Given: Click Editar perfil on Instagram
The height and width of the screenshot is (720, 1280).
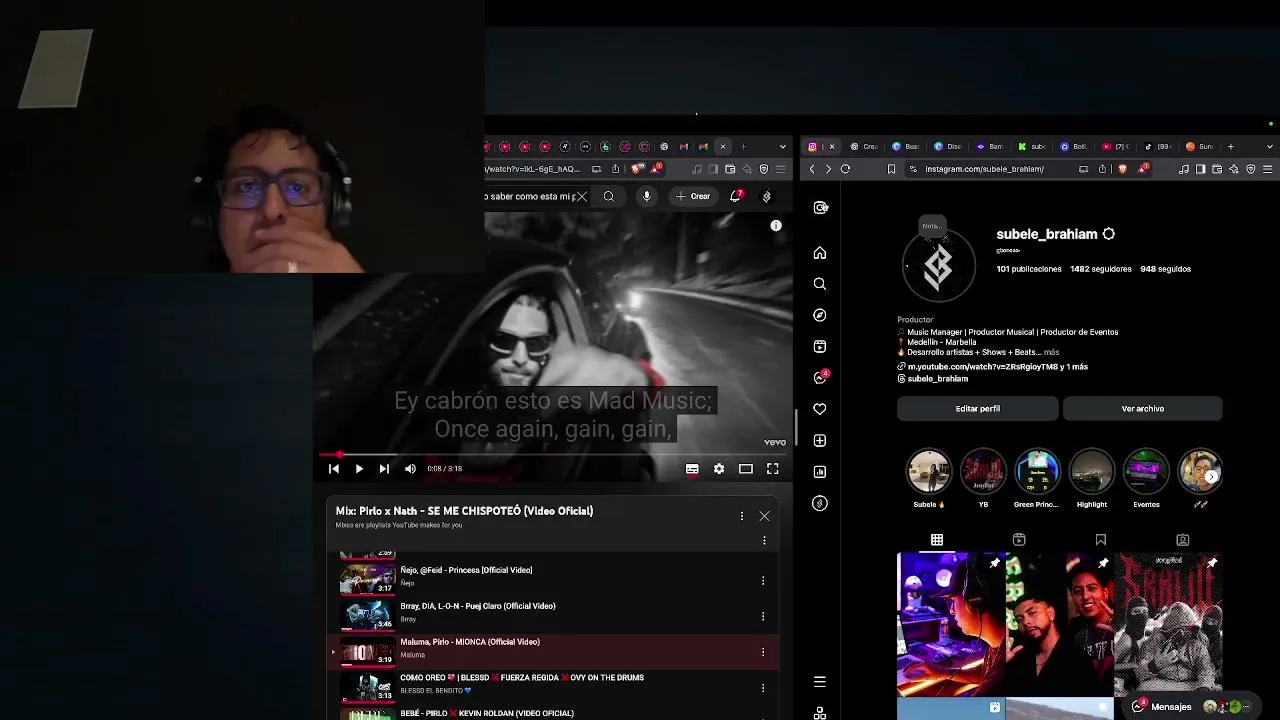Looking at the screenshot, I should click(977, 408).
